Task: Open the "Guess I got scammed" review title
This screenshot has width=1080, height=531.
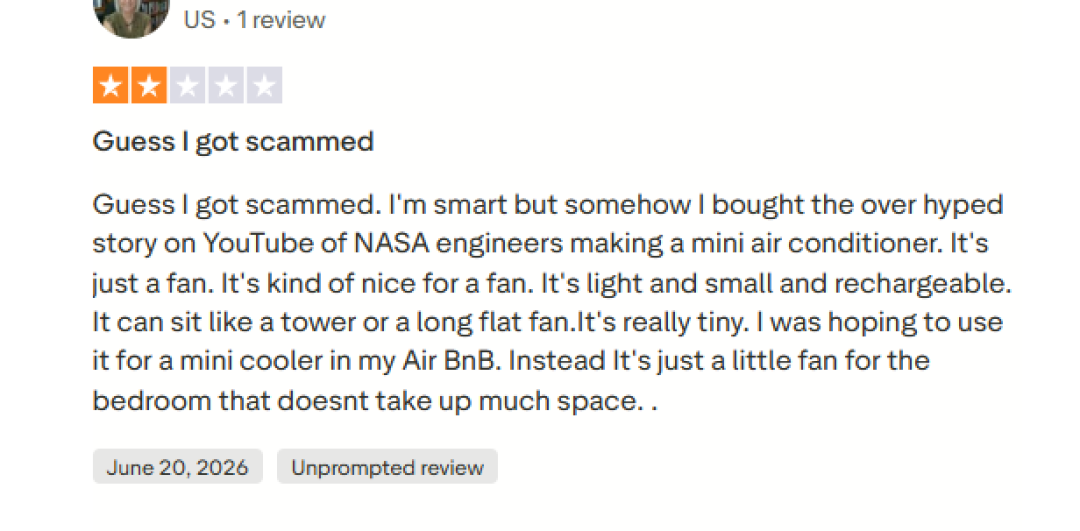Action: pyautogui.click(x=233, y=142)
